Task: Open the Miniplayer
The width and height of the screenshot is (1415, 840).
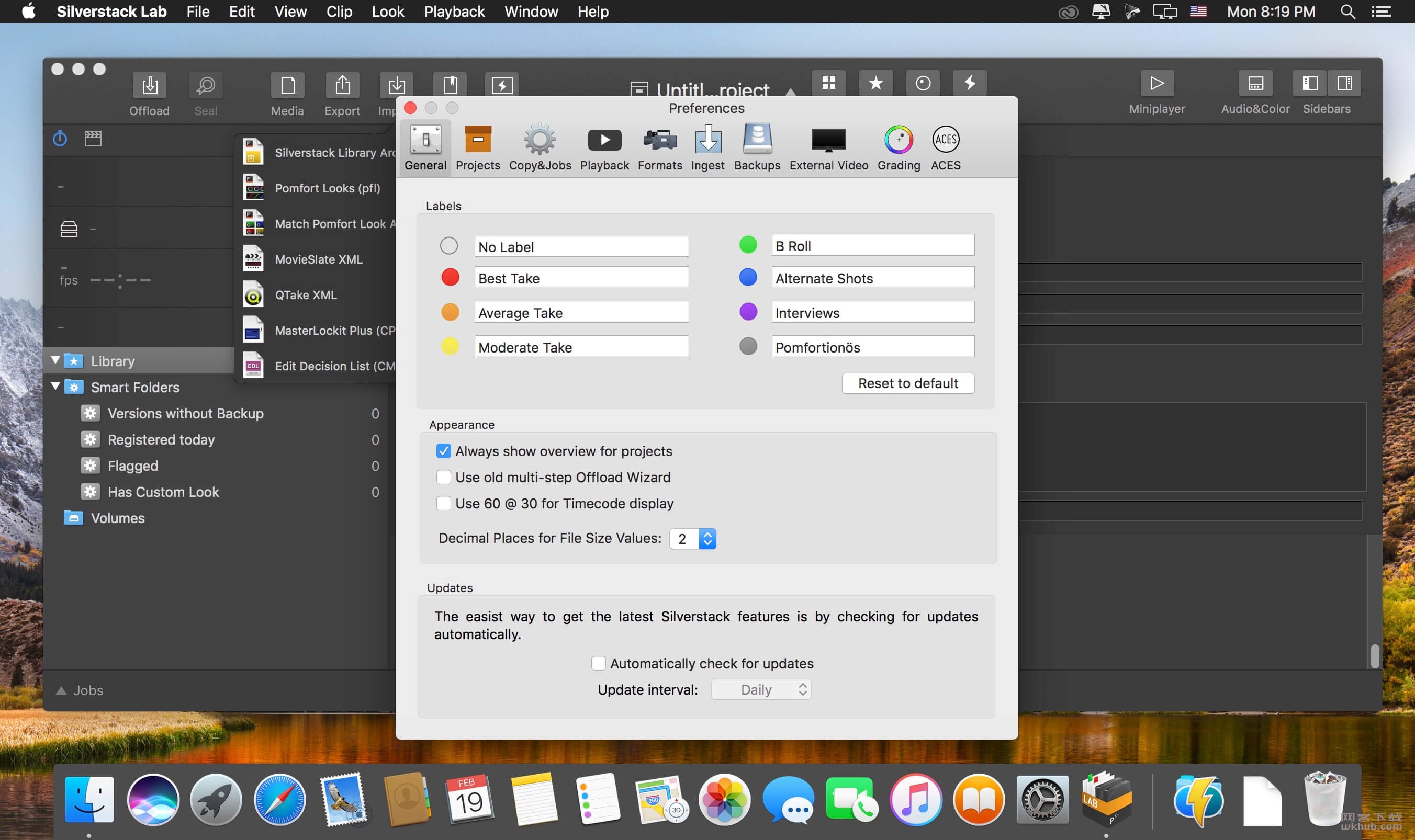Action: click(1157, 84)
